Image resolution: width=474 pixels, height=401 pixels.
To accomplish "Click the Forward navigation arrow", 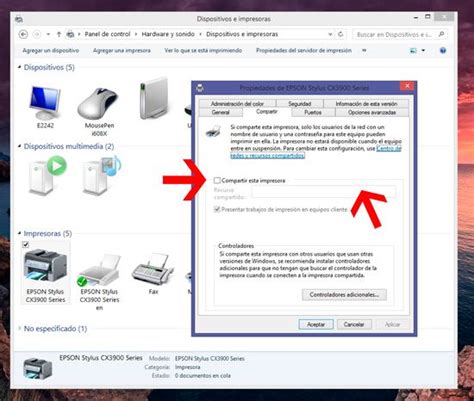I will 37,34.
